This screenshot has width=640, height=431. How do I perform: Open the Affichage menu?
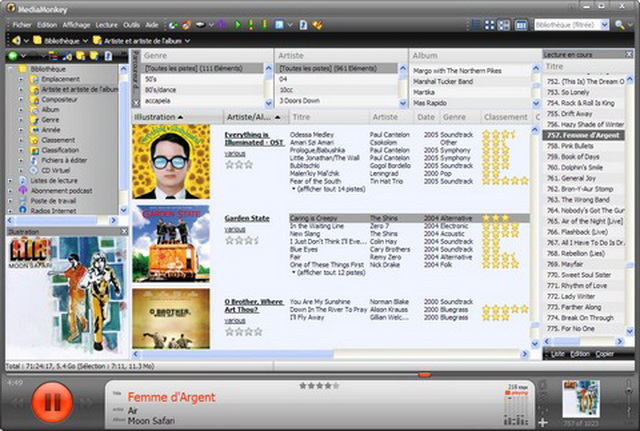(76, 25)
